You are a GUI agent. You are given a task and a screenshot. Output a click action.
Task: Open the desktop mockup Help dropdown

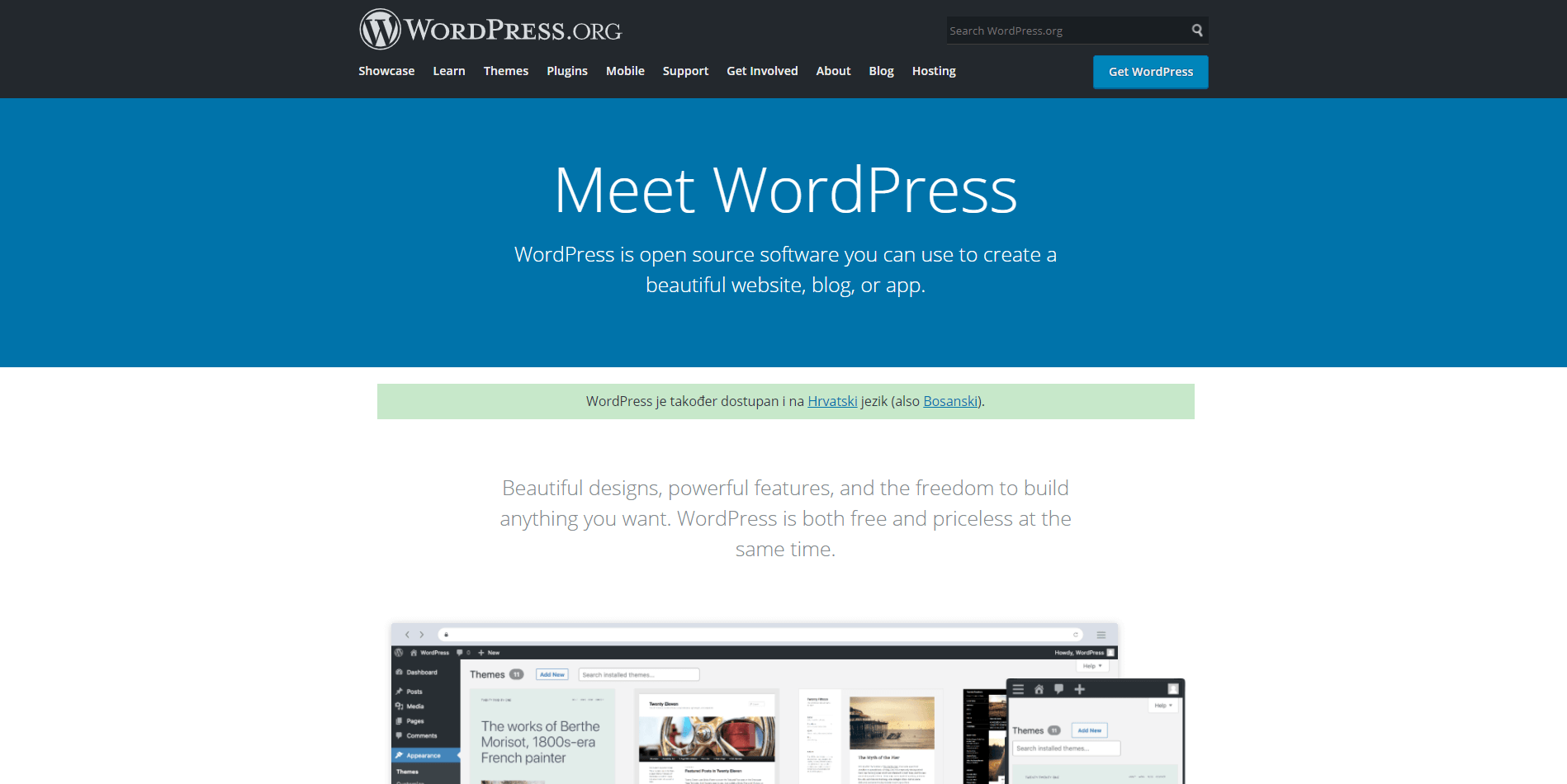pyautogui.click(x=1092, y=666)
